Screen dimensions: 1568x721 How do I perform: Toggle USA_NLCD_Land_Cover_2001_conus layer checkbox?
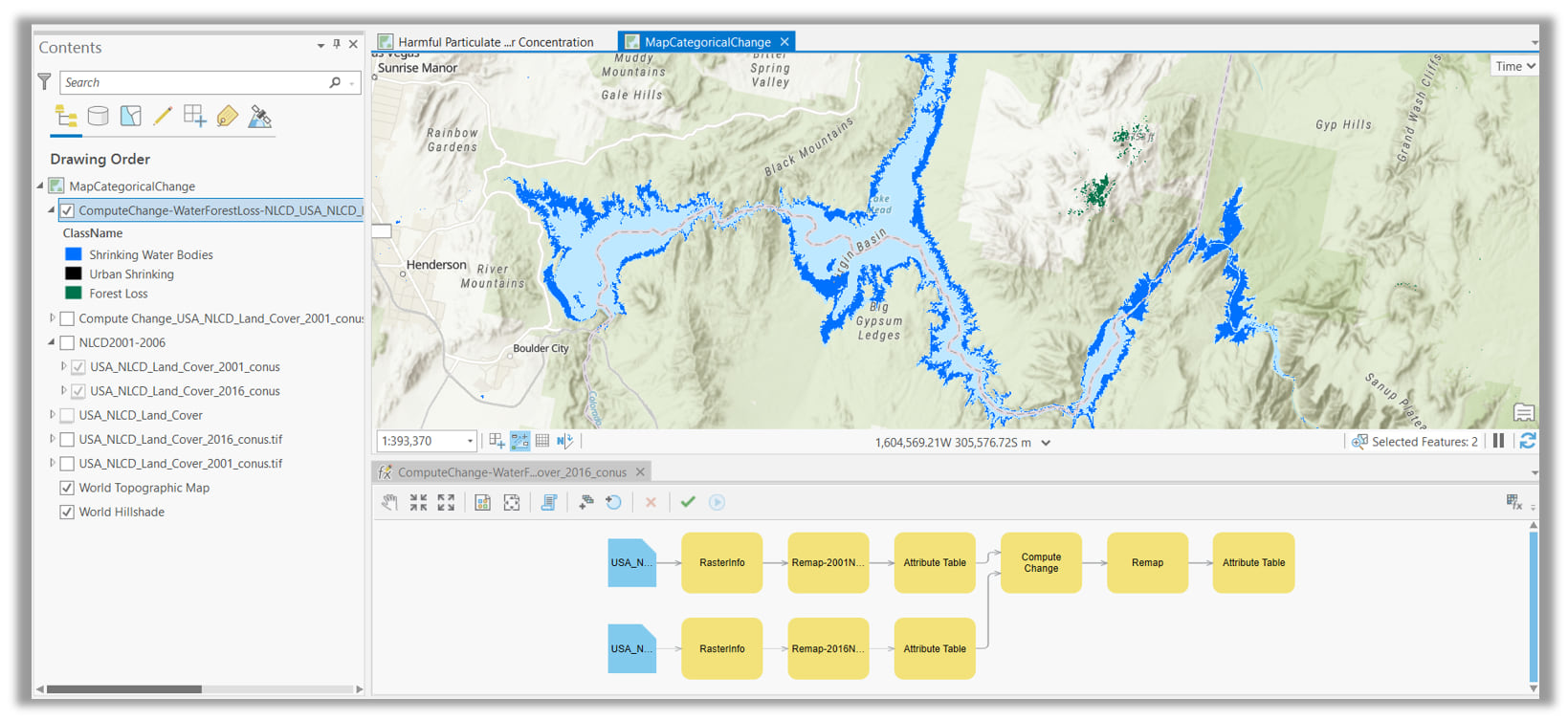point(78,366)
